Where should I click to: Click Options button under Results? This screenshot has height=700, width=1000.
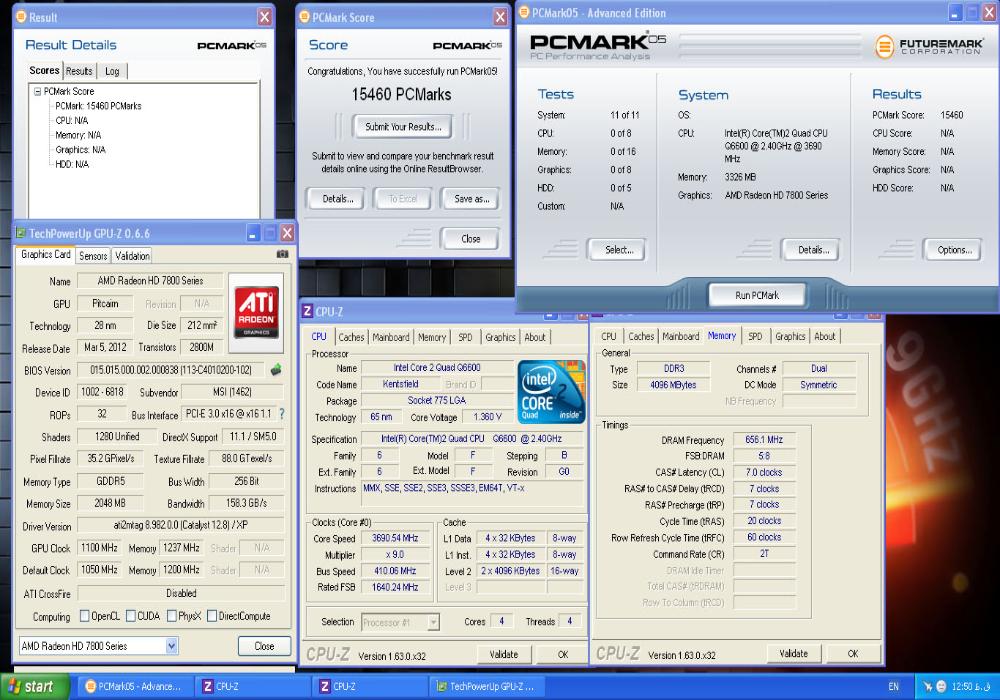pyautogui.click(x=954, y=250)
